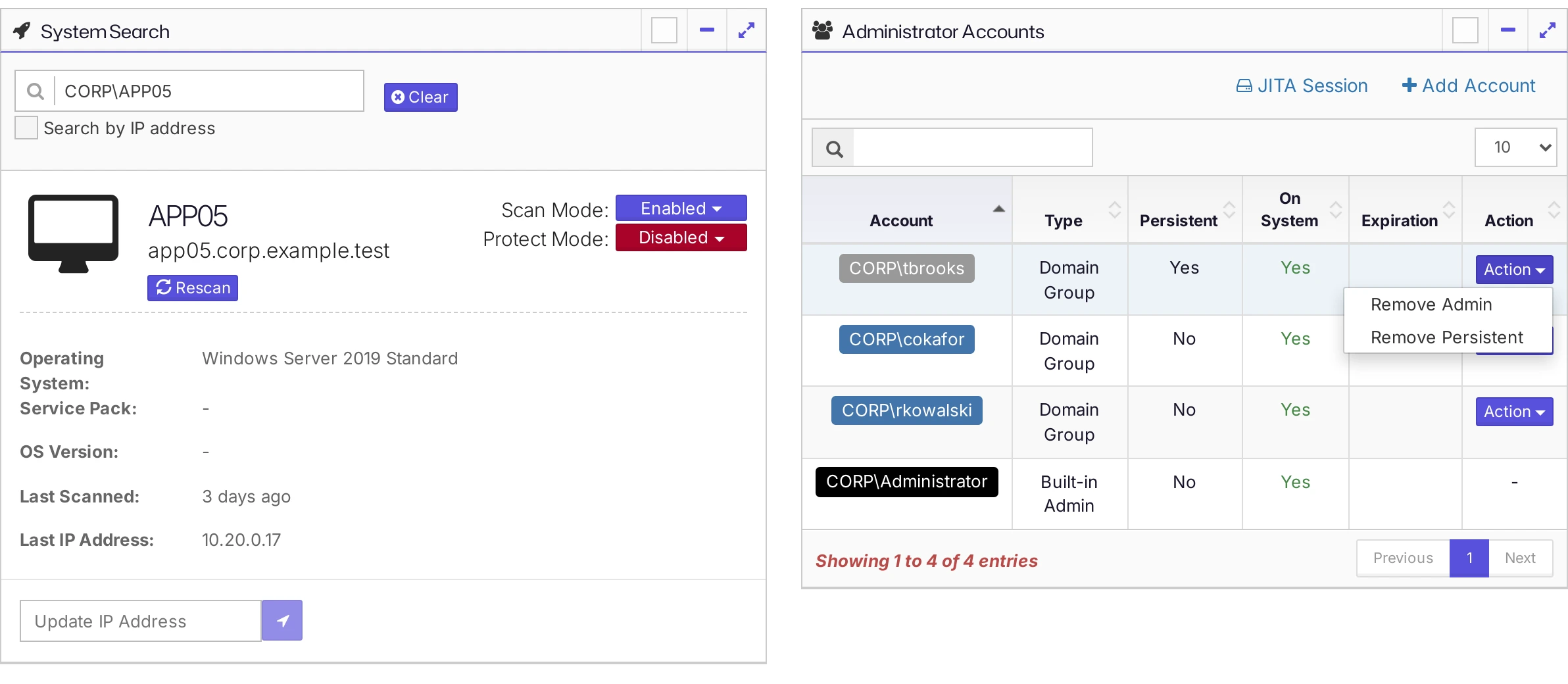Click the Update IP Address field
The width and height of the screenshot is (1568, 684).
(141, 621)
